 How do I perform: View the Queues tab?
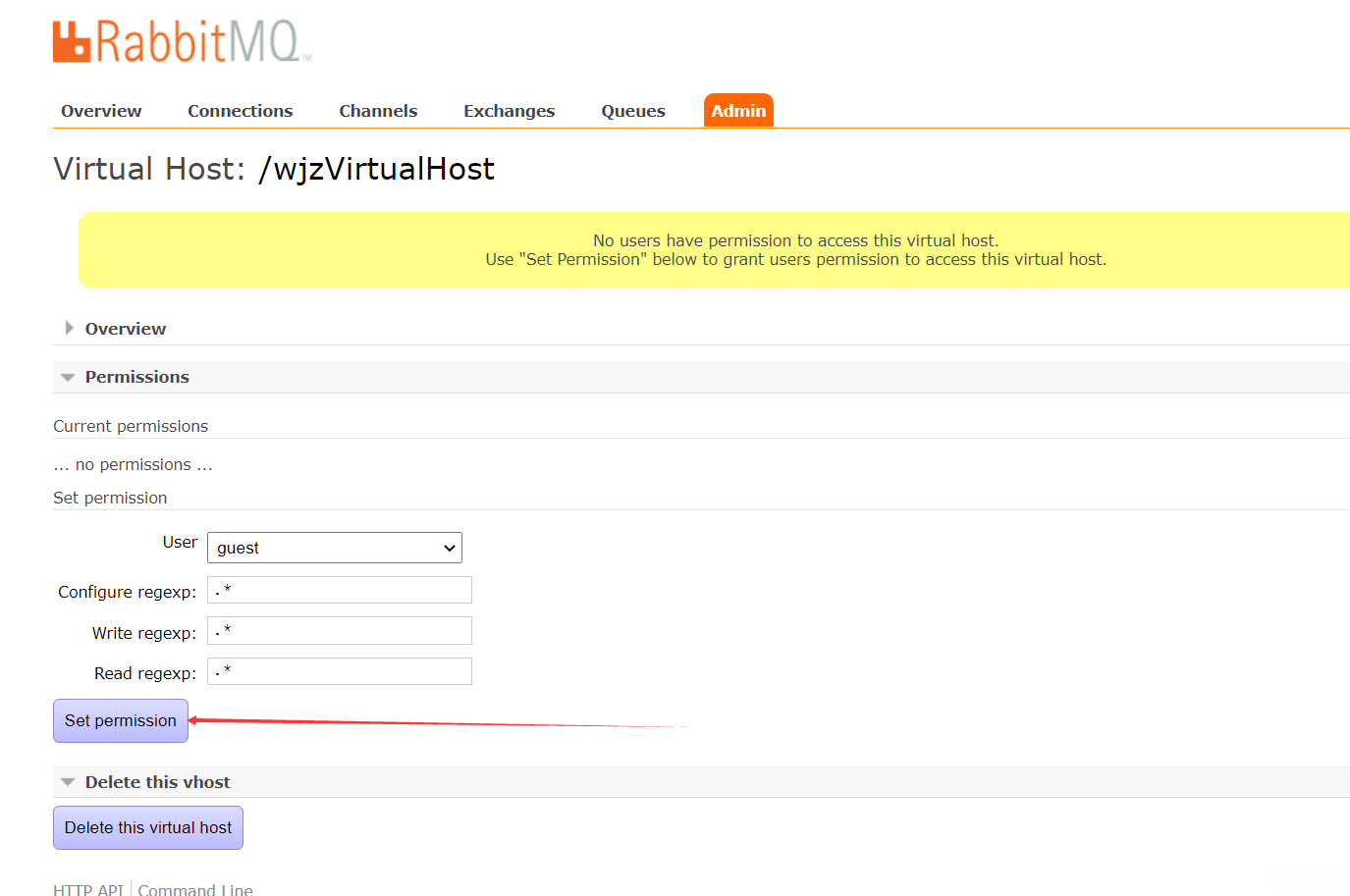coord(633,111)
